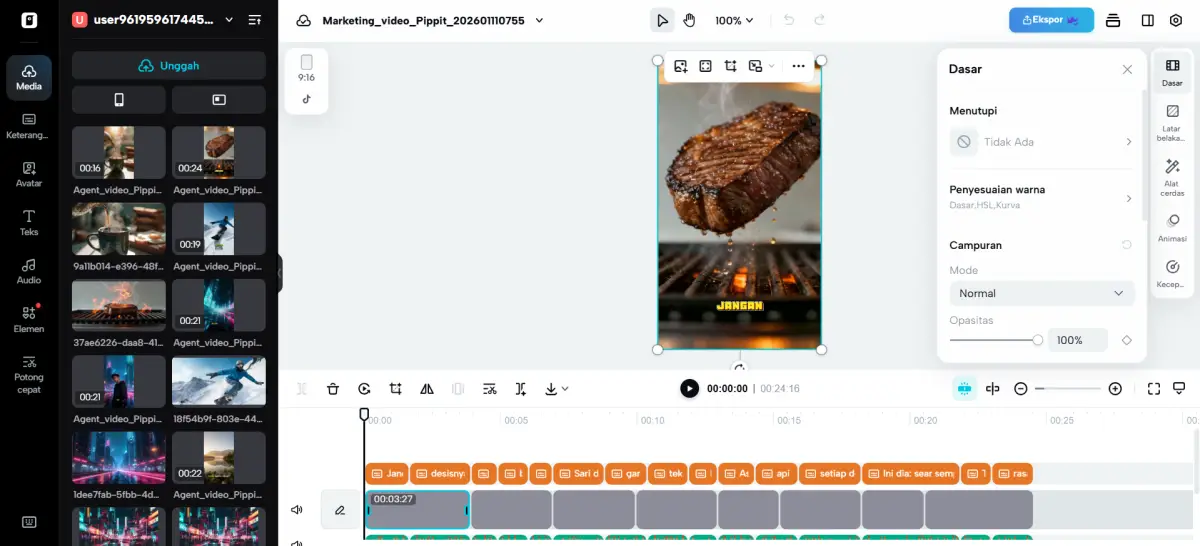Toggle the timeline magnet snapping button
Image resolution: width=1200 pixels, height=546 pixels.
point(964,389)
